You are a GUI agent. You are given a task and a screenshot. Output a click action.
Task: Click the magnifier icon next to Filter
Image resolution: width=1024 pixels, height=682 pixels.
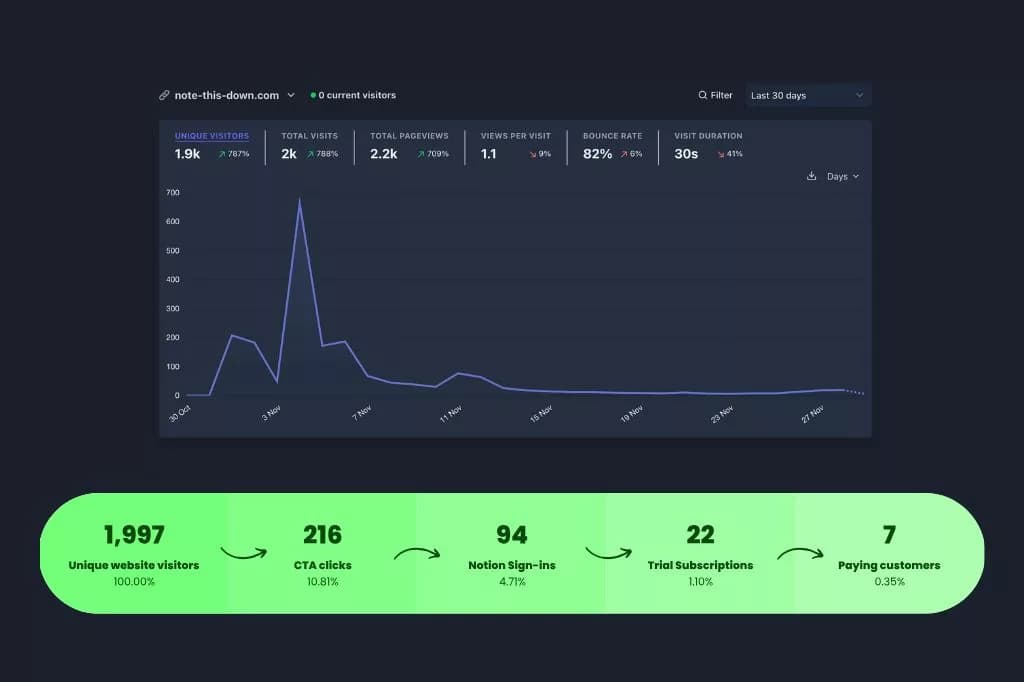point(702,95)
